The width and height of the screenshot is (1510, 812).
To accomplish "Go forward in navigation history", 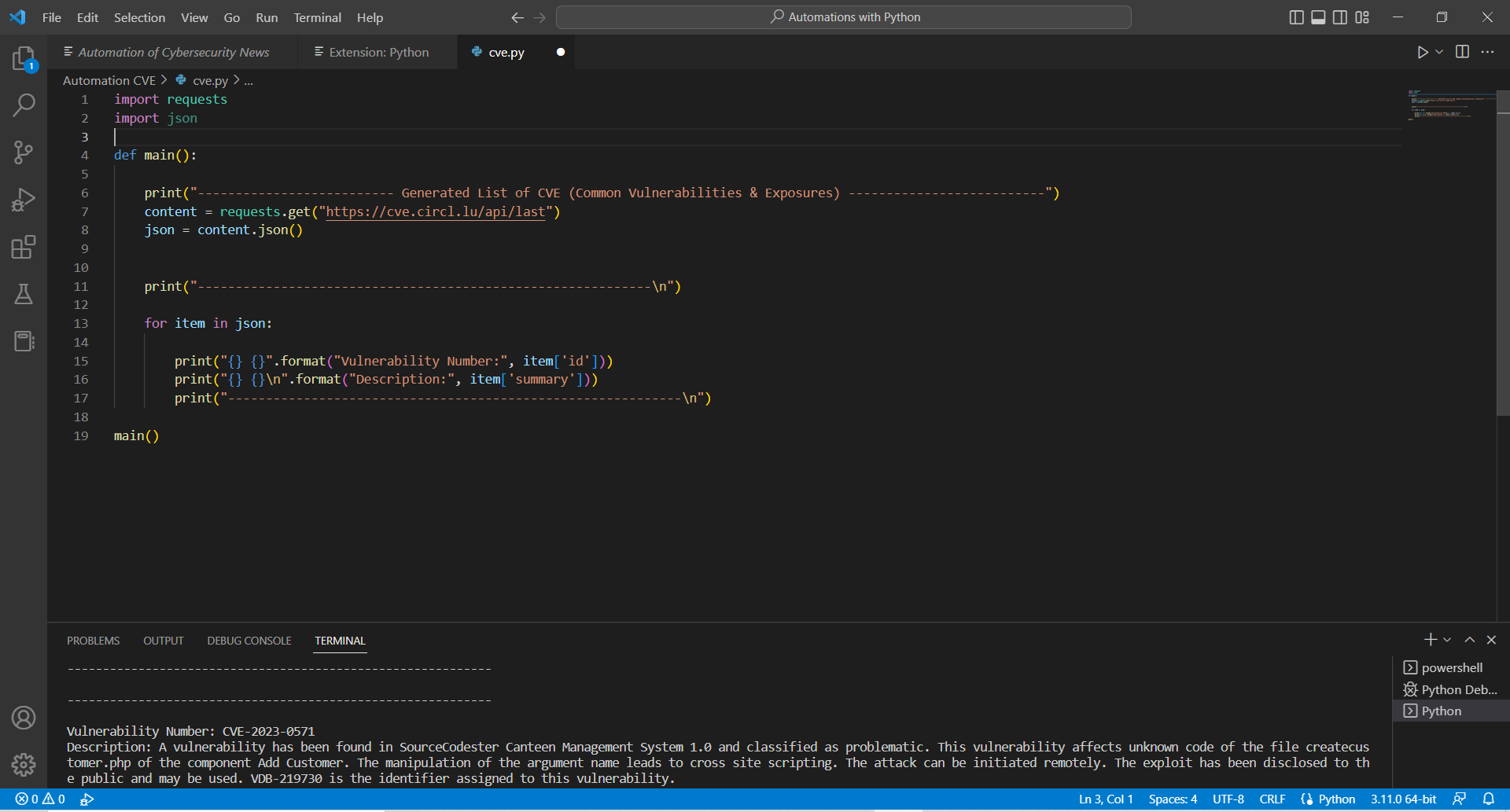I will (x=540, y=17).
